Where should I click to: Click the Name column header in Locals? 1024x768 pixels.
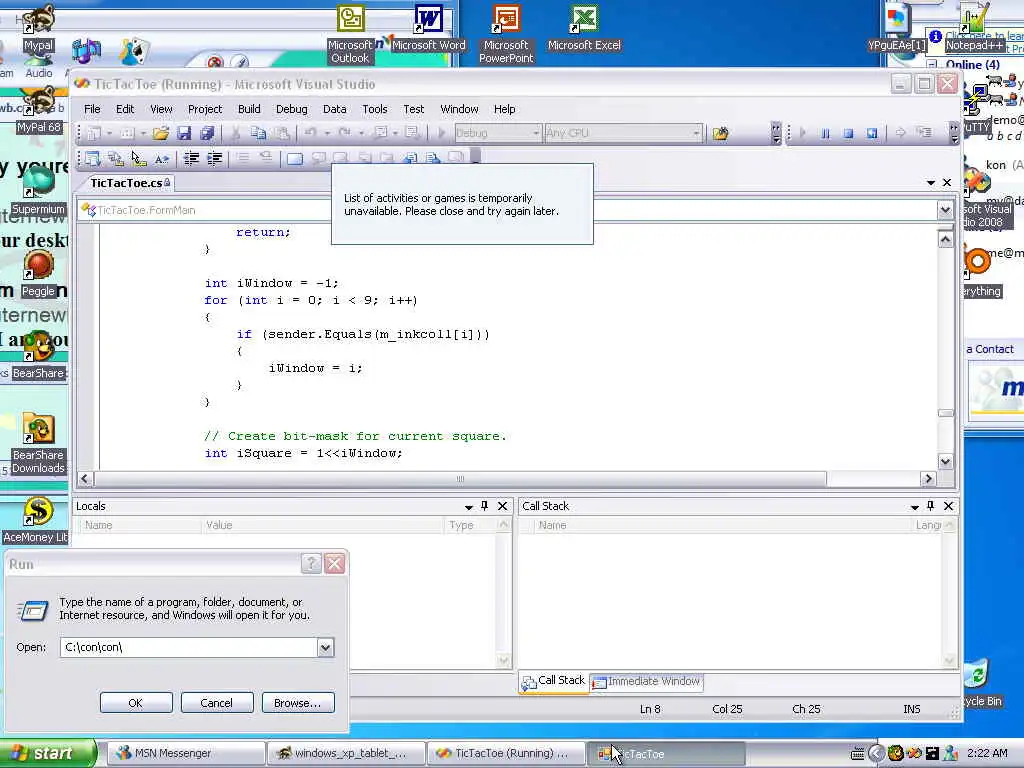click(140, 525)
